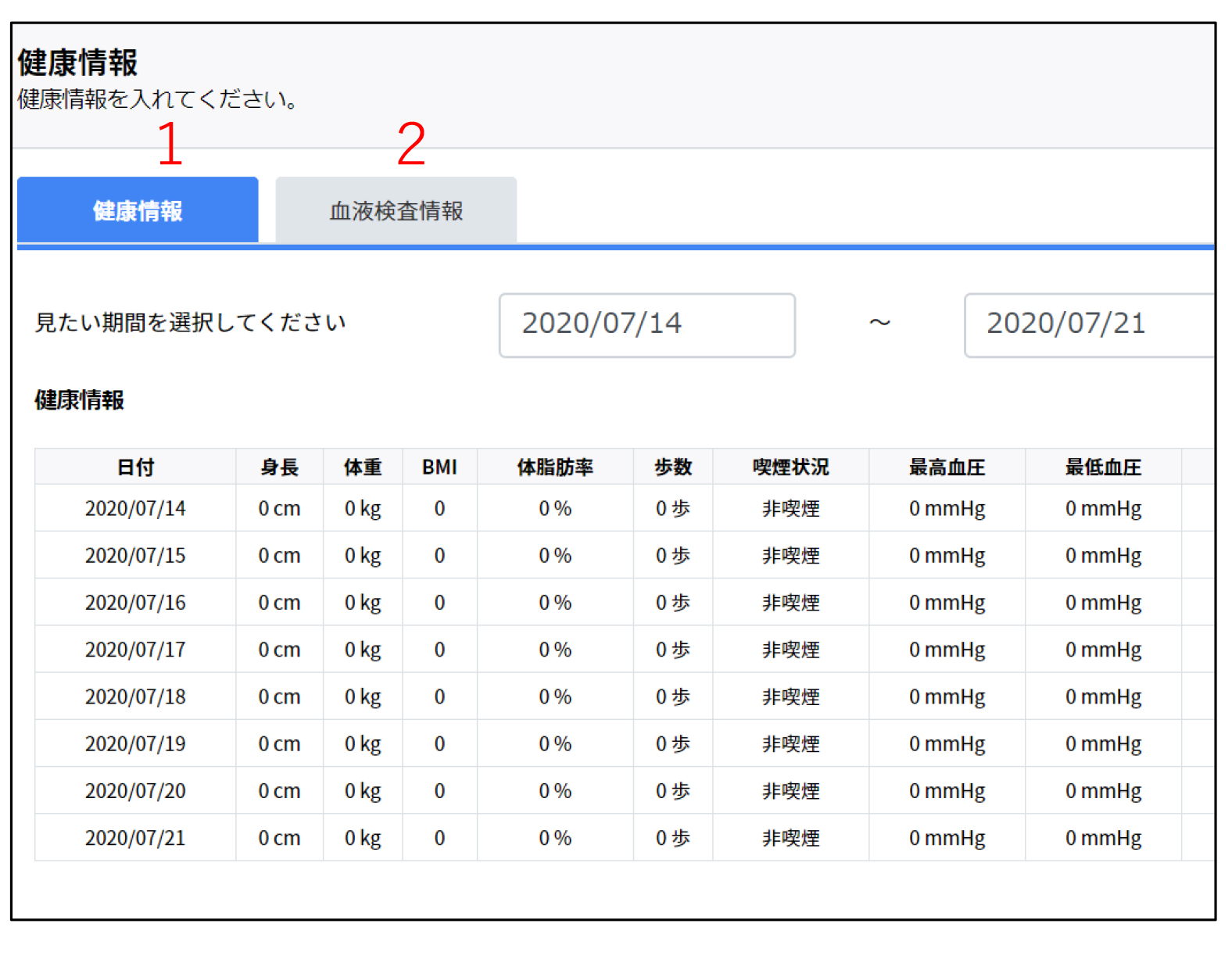Click the 0 kg weight in 2020/07/19 row

coord(363,743)
